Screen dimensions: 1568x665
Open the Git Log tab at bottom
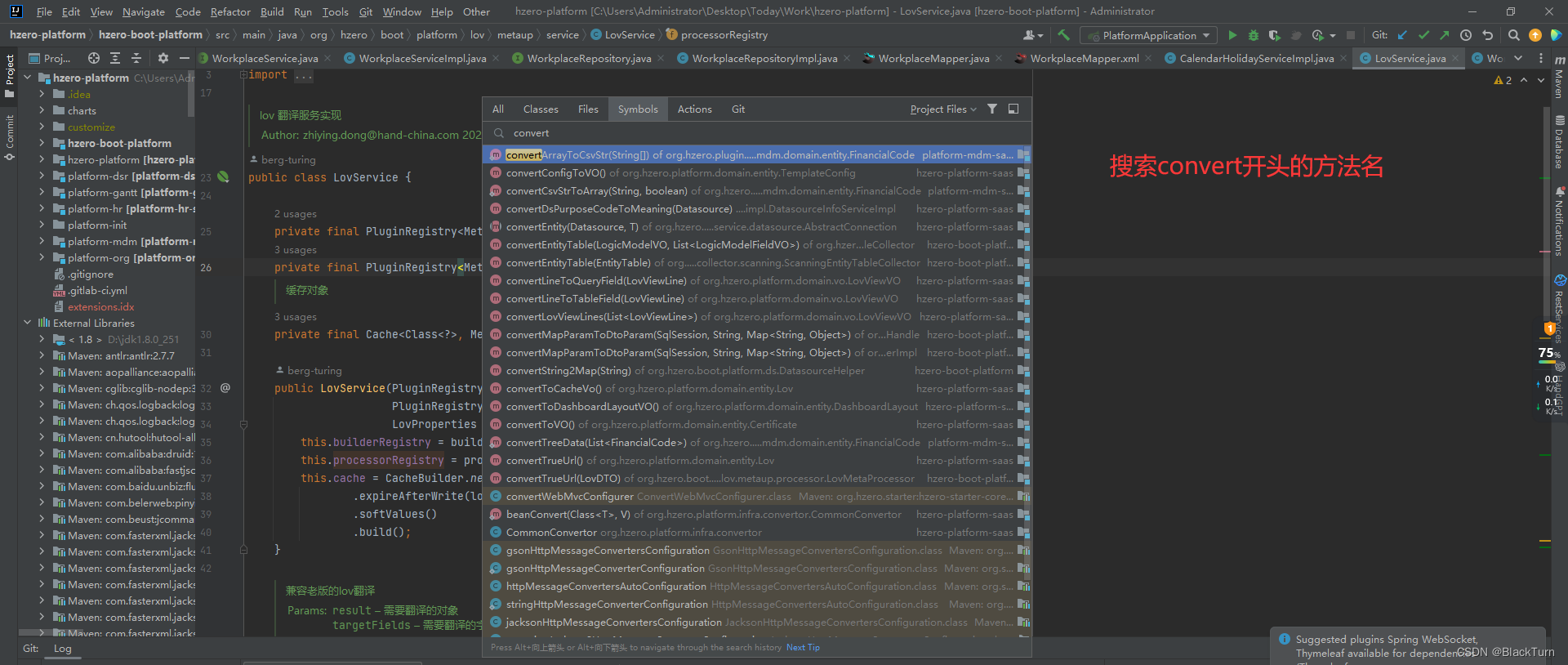click(63, 649)
